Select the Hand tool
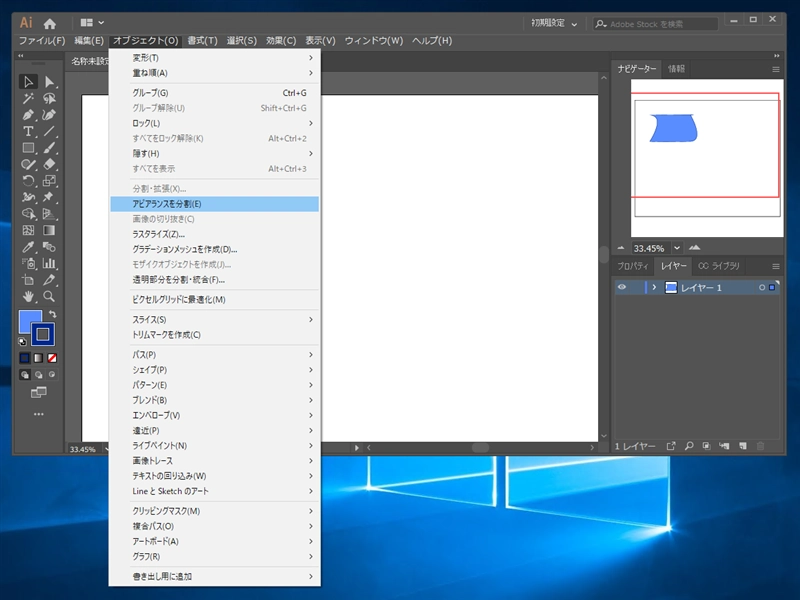 28,296
